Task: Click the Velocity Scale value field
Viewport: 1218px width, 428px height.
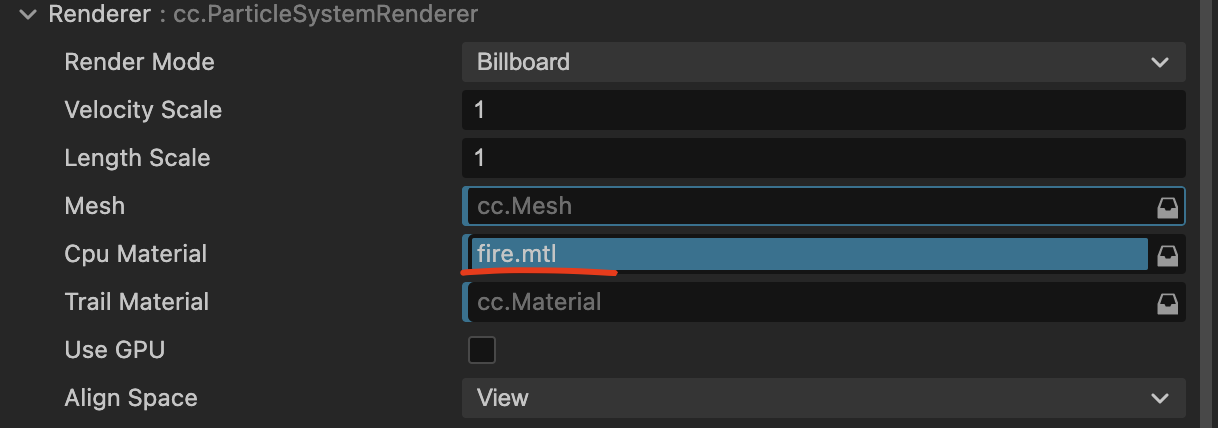Action: 823,110
